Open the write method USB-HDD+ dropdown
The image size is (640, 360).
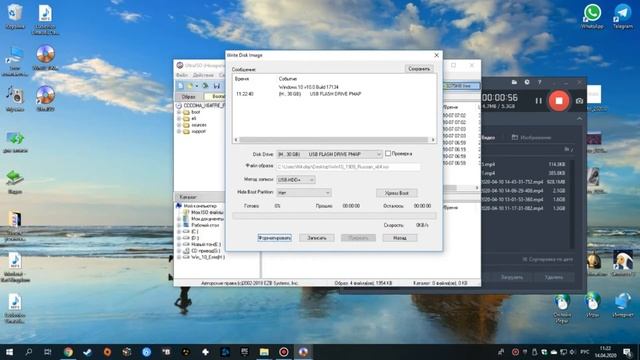click(x=296, y=180)
